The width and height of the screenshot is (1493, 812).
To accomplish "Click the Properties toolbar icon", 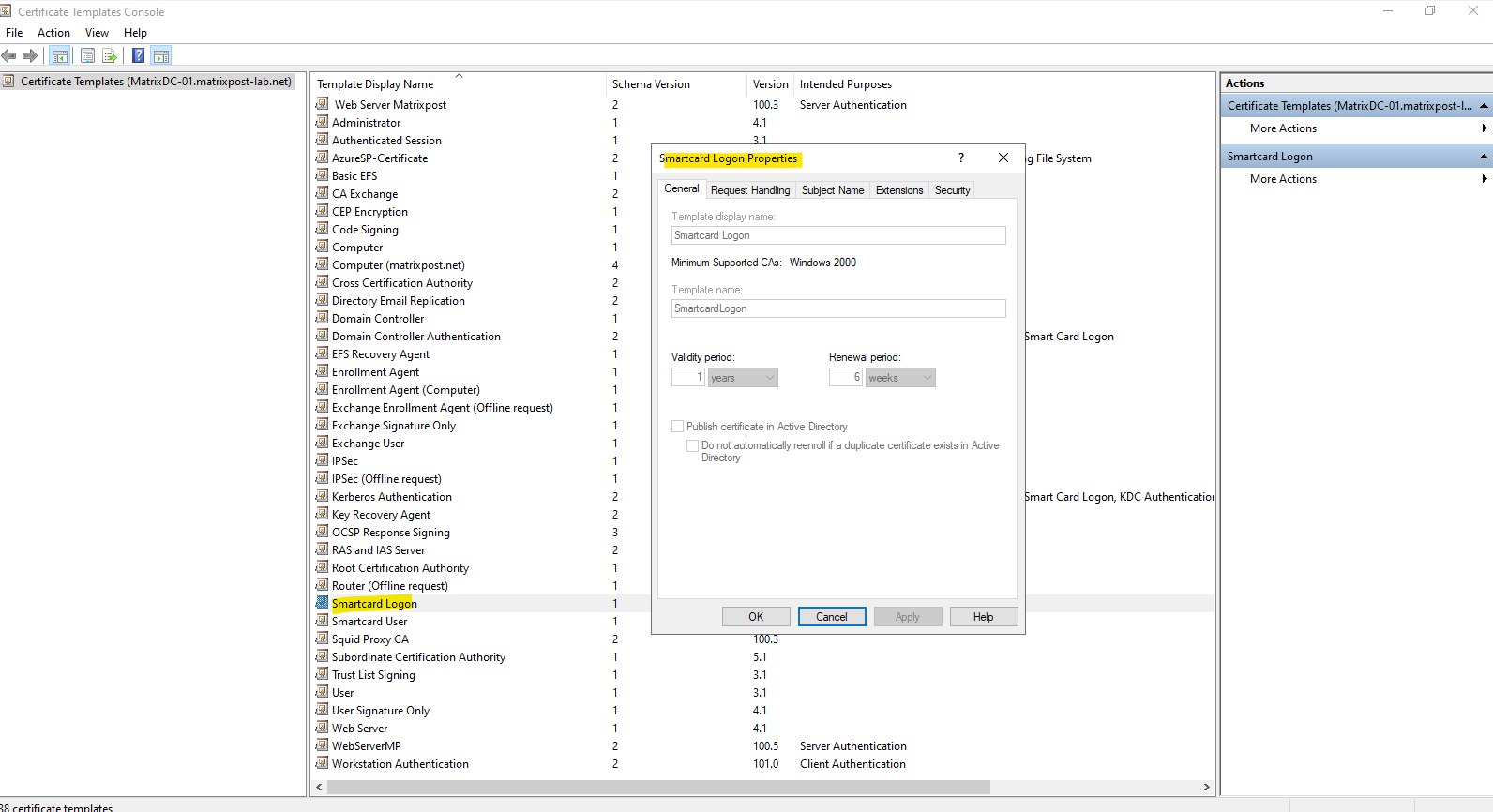I will 87,55.
